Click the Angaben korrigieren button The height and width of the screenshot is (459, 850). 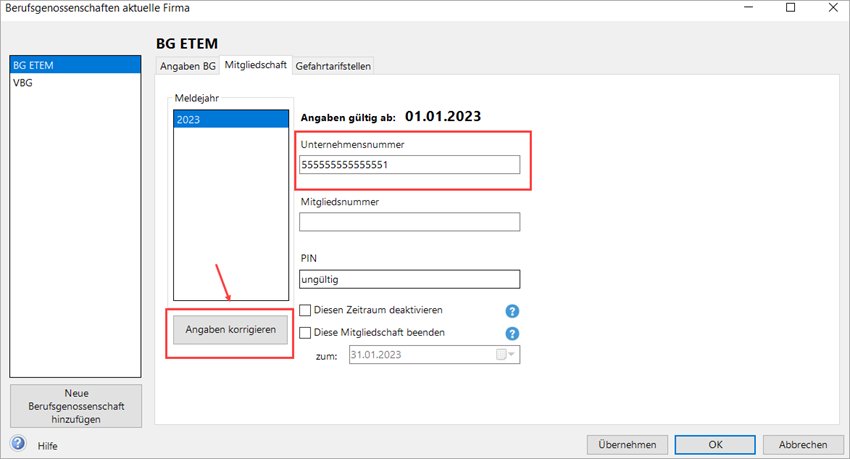click(x=230, y=329)
